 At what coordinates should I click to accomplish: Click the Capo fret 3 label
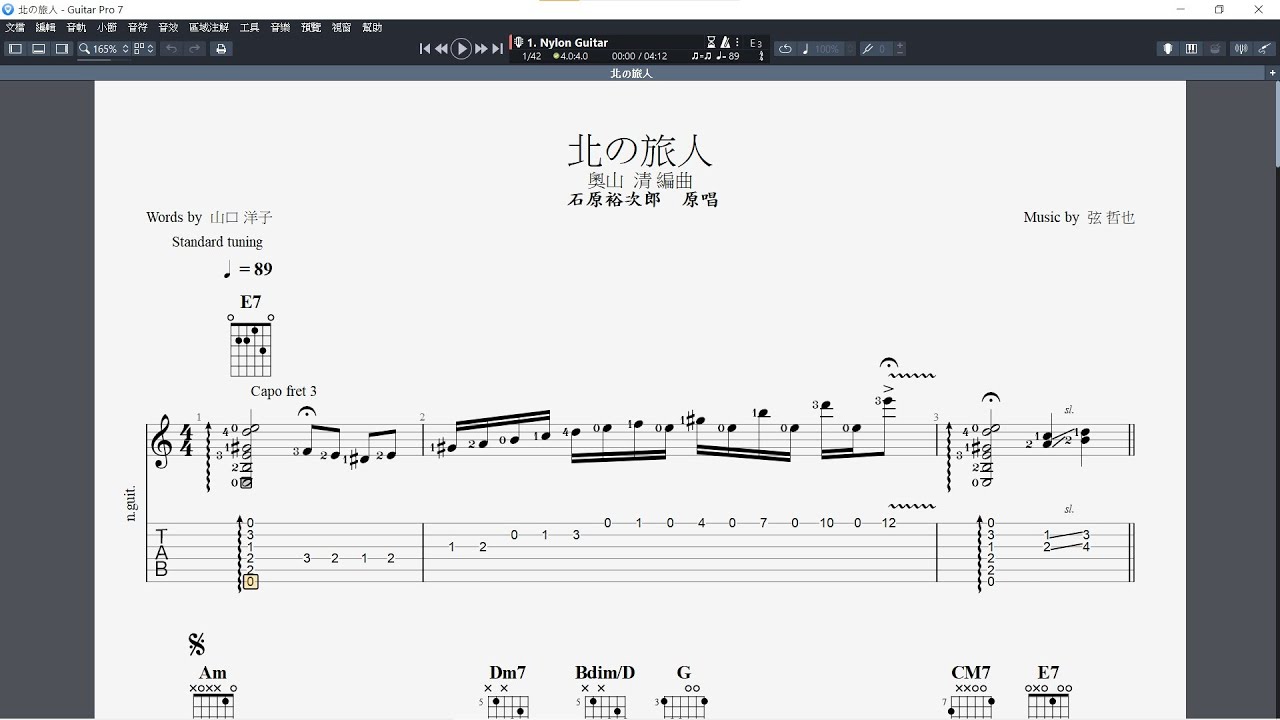point(284,391)
